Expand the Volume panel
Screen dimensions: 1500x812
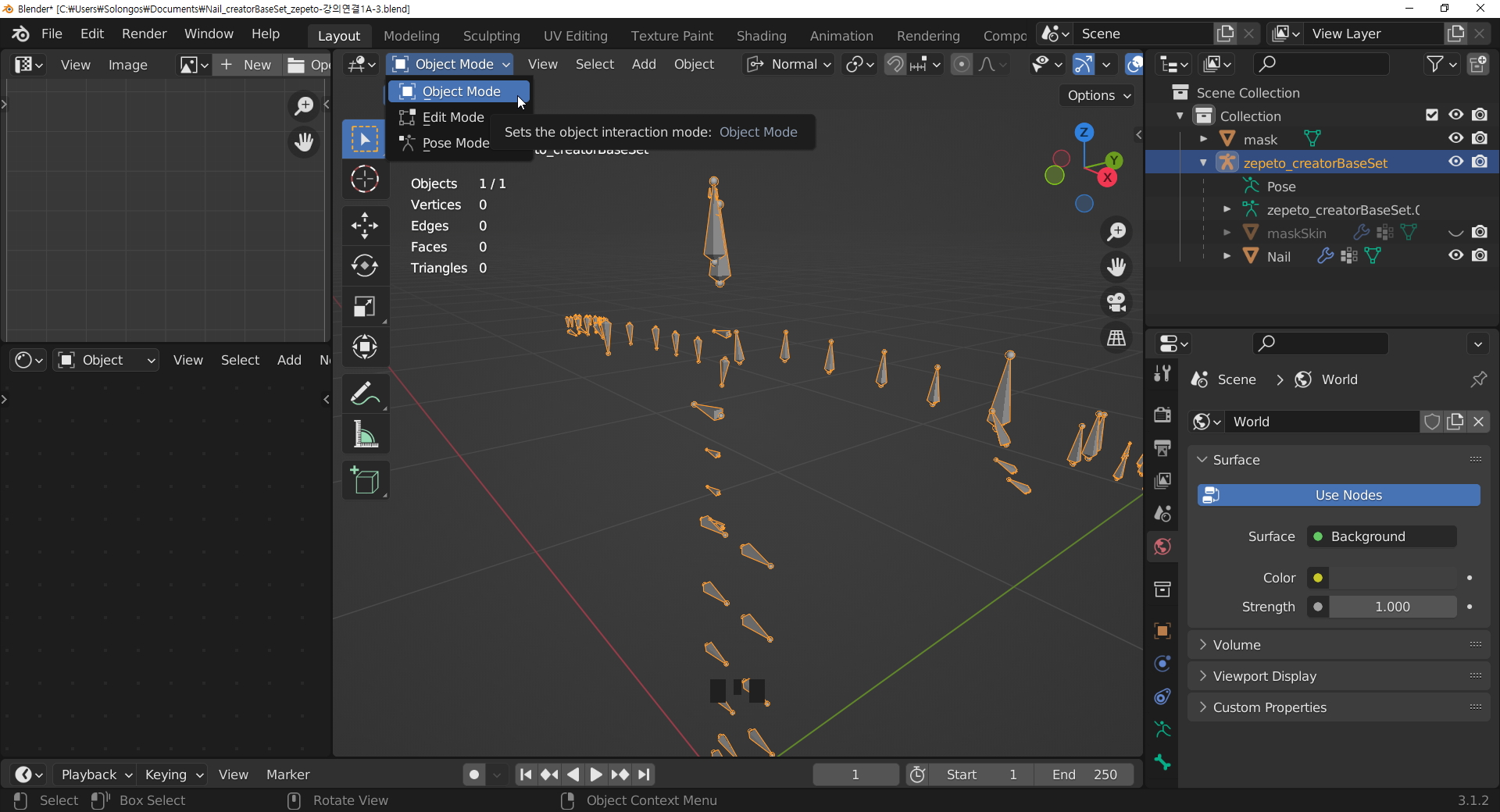click(1338, 645)
